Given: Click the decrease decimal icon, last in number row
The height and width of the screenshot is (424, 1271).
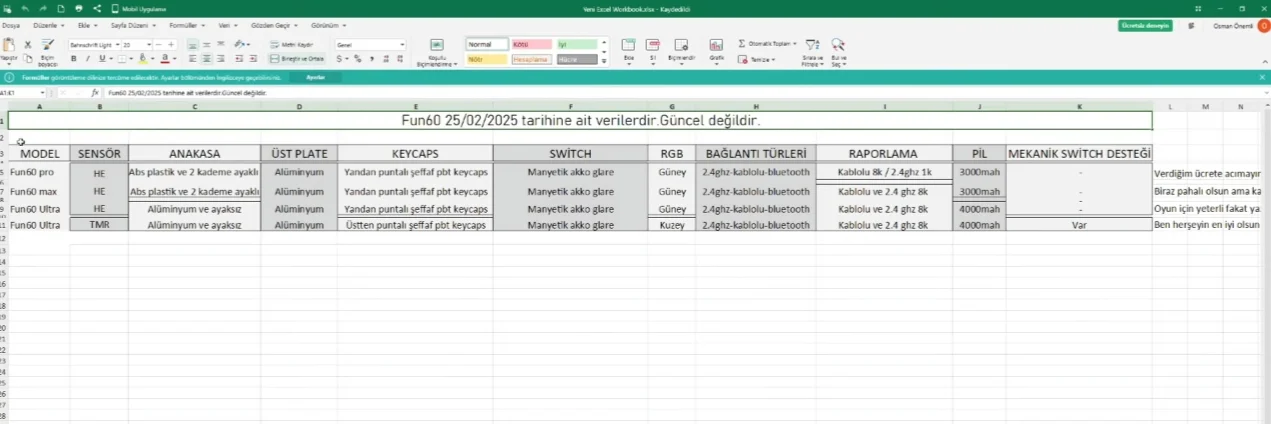Looking at the screenshot, I should point(401,59).
